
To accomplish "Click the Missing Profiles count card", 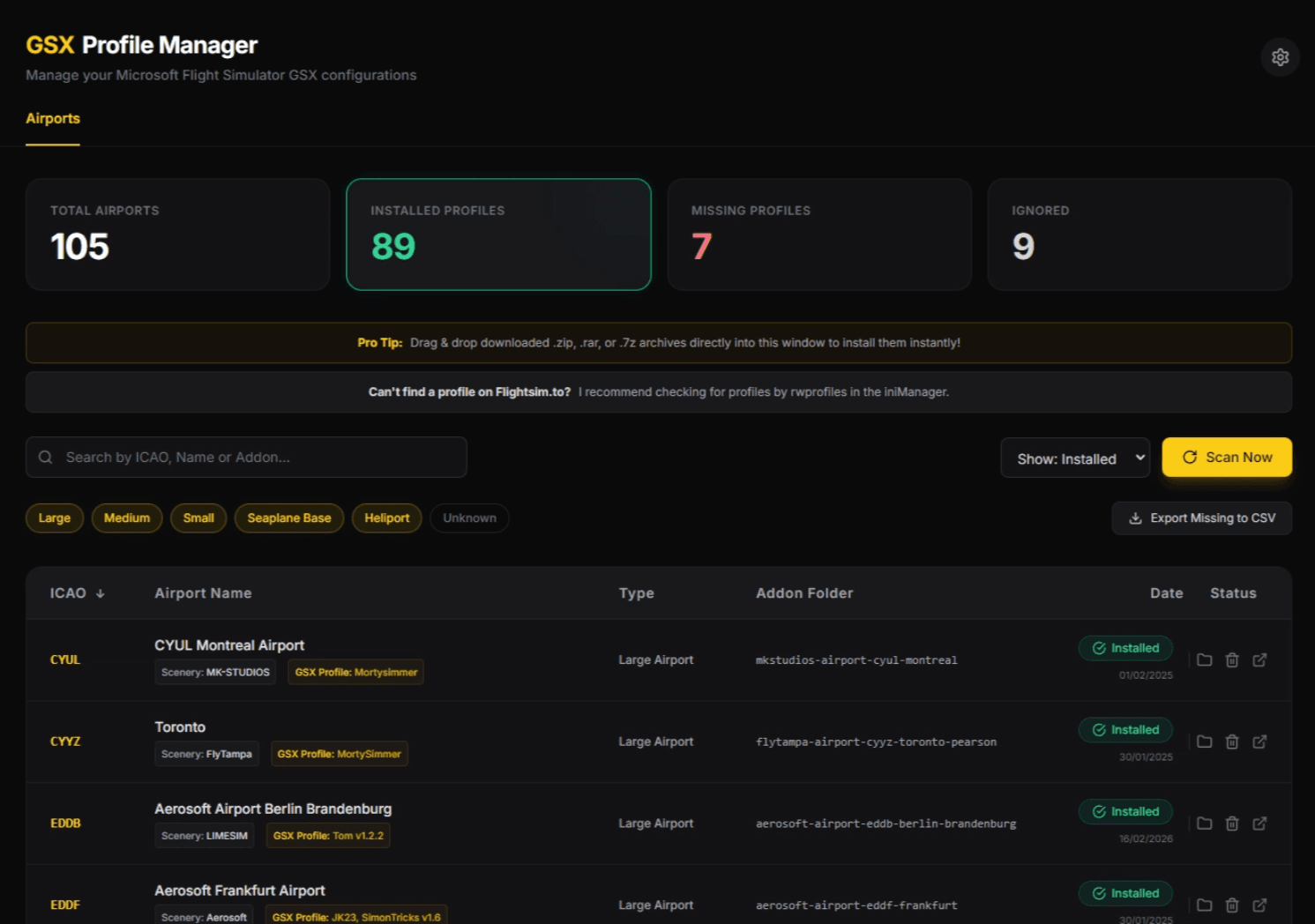I will (x=818, y=234).
